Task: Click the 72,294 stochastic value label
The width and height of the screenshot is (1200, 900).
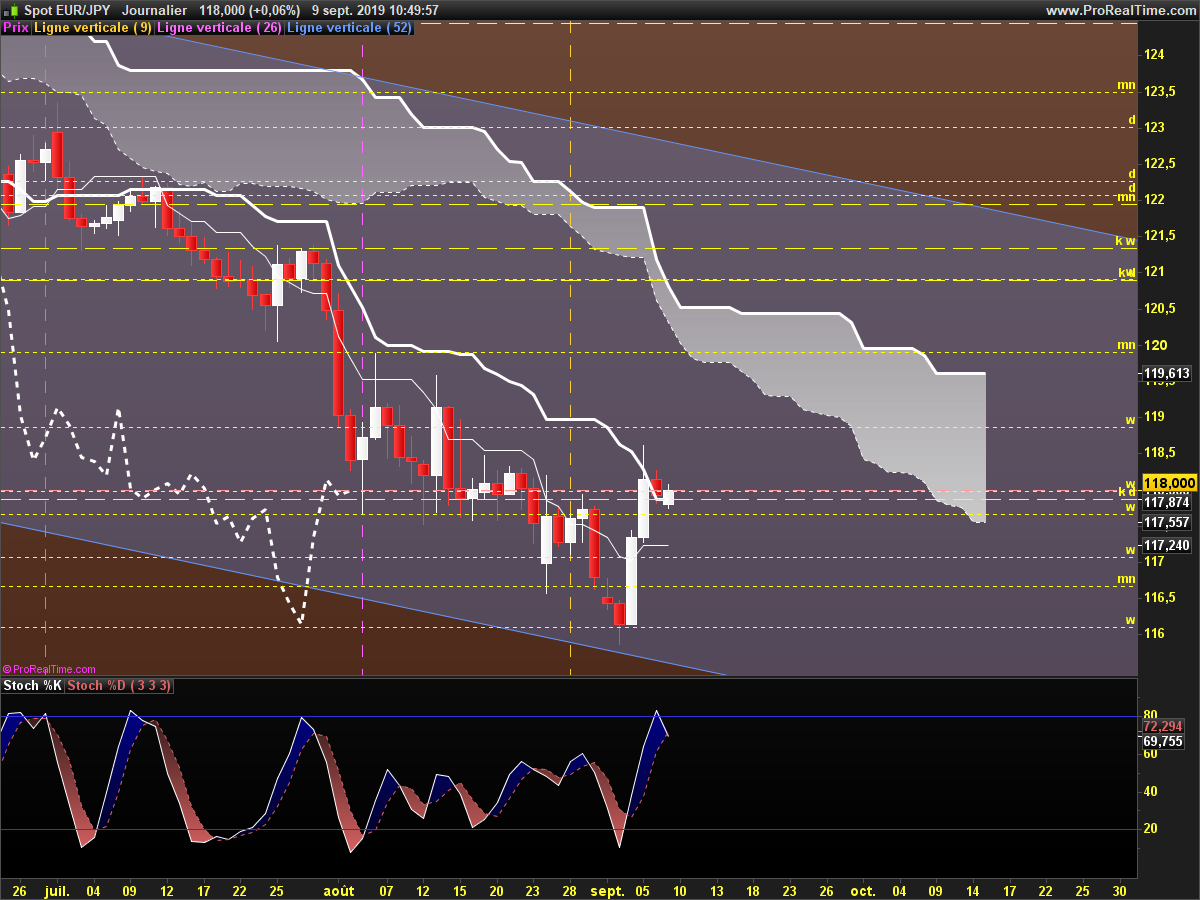Action: tap(1163, 726)
